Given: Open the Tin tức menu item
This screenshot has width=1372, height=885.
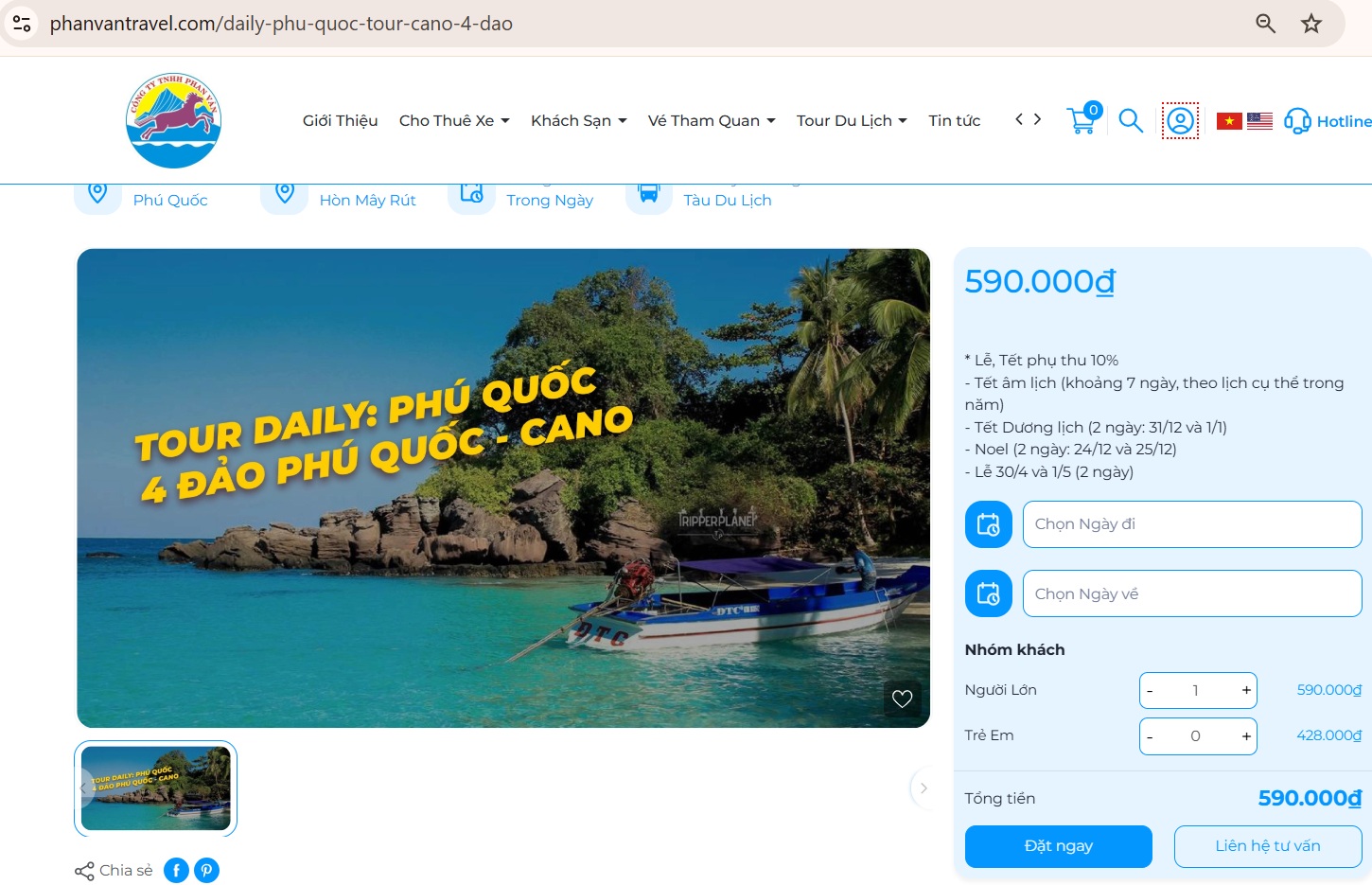Looking at the screenshot, I should tap(954, 120).
